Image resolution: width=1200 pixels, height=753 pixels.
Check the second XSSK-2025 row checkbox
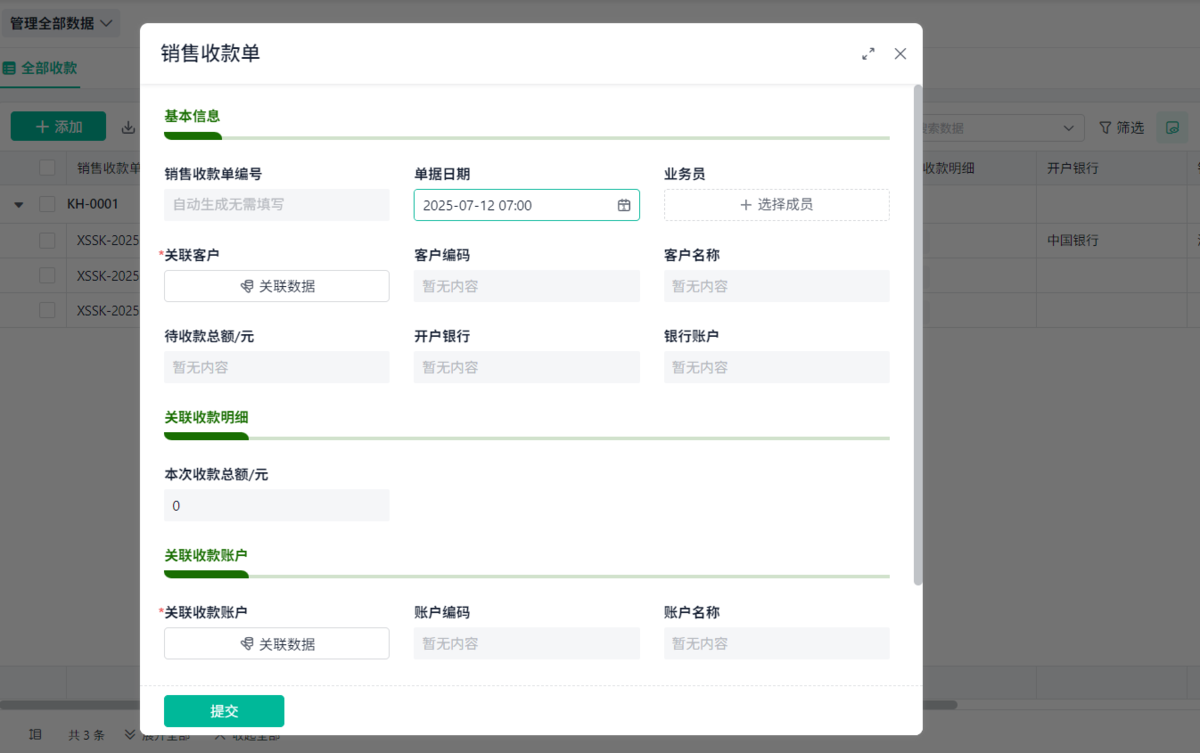[x=47, y=275]
